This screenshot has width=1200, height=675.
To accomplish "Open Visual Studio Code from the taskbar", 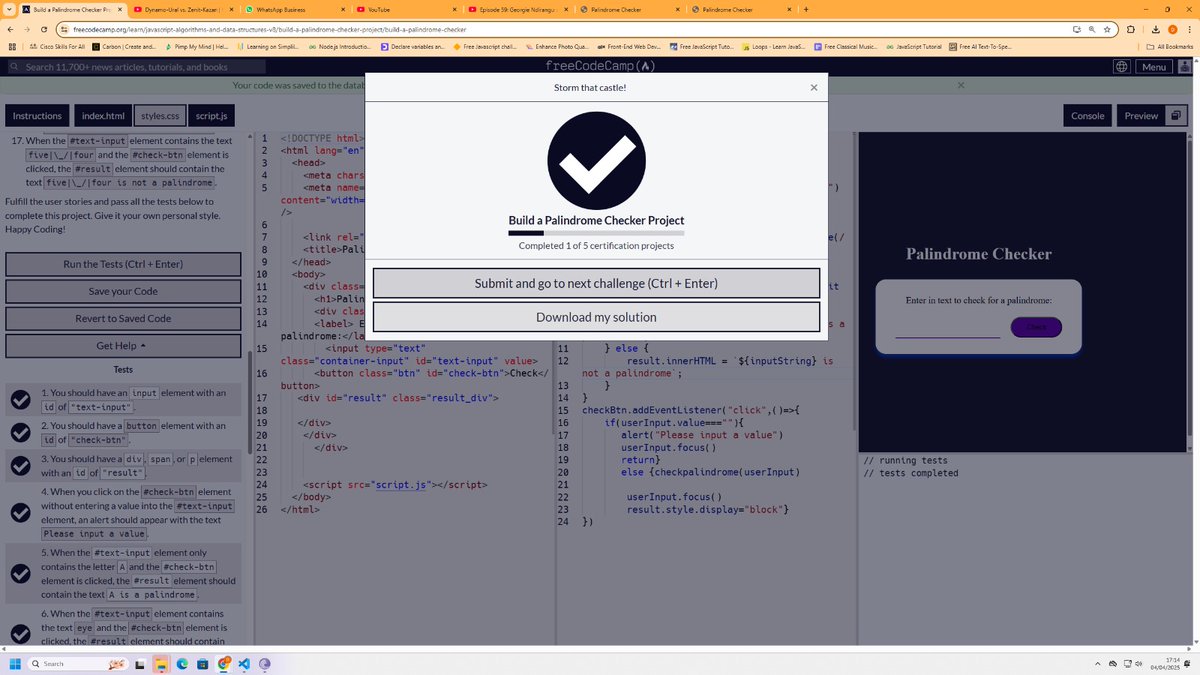I will 244,664.
